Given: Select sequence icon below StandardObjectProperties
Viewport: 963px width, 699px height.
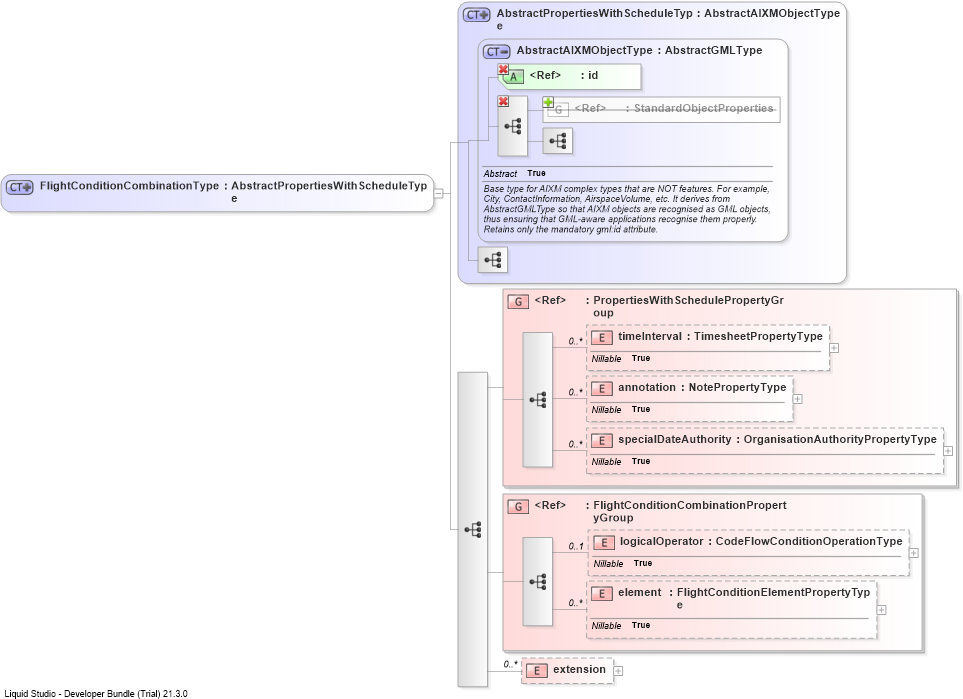Looking at the screenshot, I should tap(558, 141).
